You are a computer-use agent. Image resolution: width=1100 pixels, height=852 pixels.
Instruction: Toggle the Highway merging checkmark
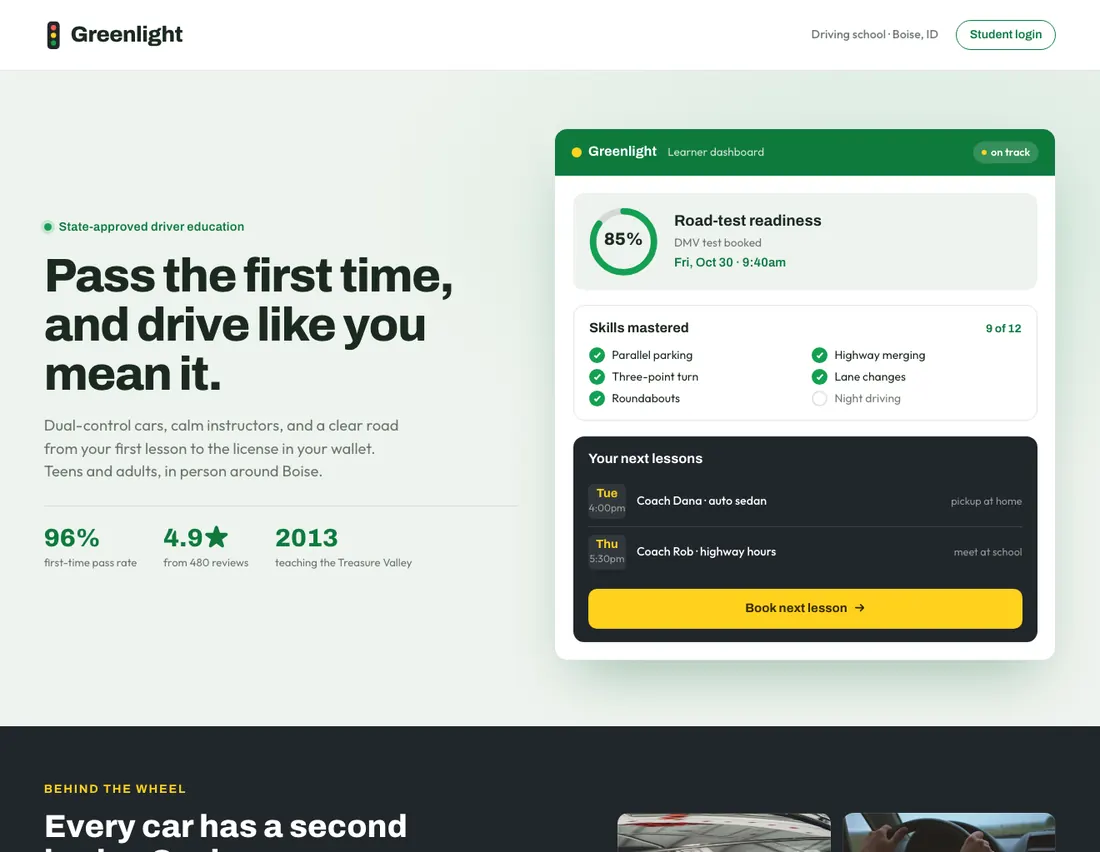coord(819,355)
